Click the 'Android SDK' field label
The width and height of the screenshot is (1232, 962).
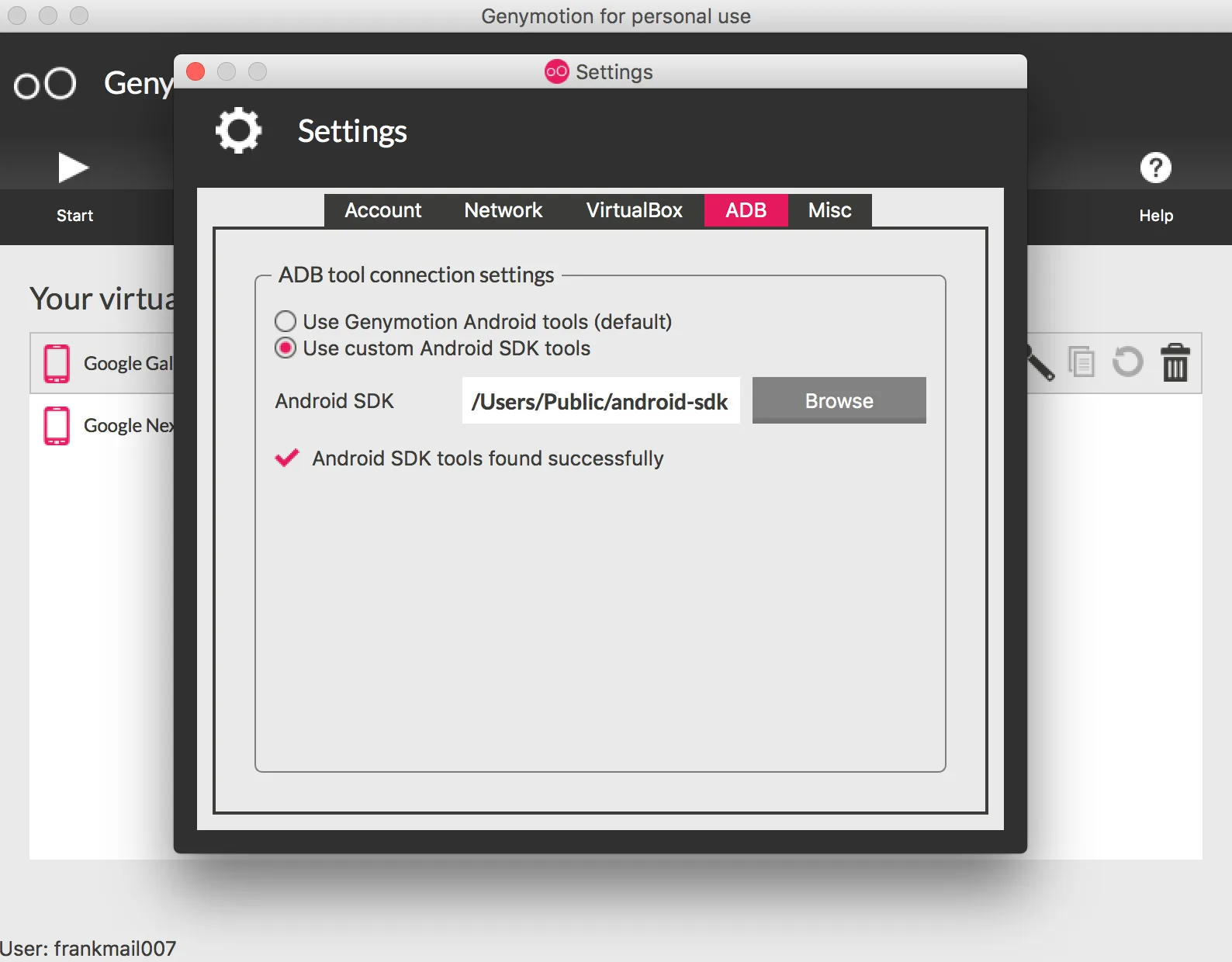point(334,400)
